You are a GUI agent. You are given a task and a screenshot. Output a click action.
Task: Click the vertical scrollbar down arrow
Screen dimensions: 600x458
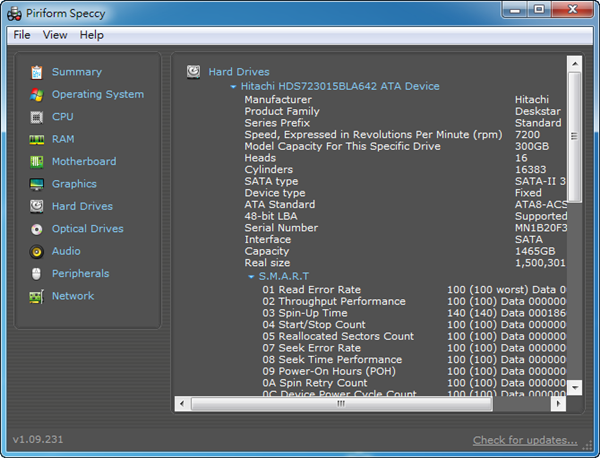coord(574,387)
